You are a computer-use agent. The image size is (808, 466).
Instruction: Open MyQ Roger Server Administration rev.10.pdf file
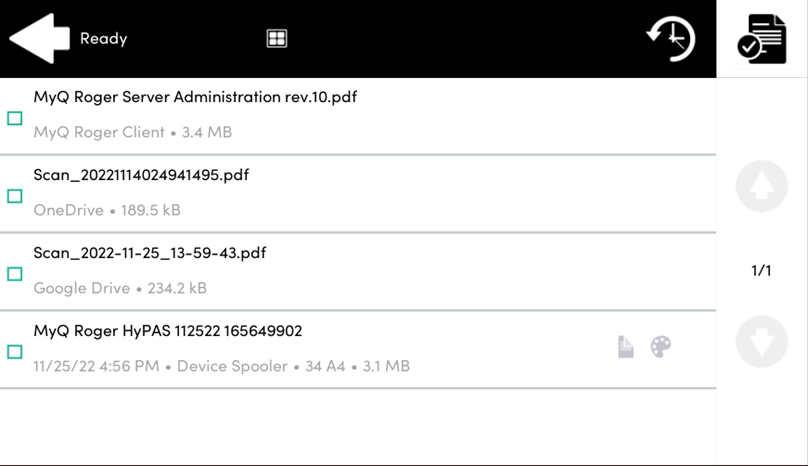point(195,98)
